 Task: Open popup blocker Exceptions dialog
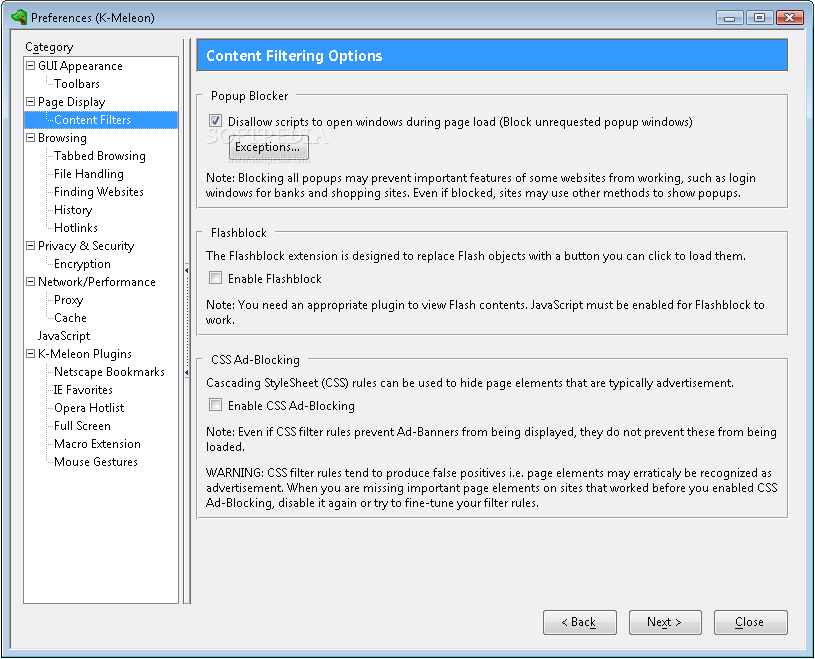268,148
